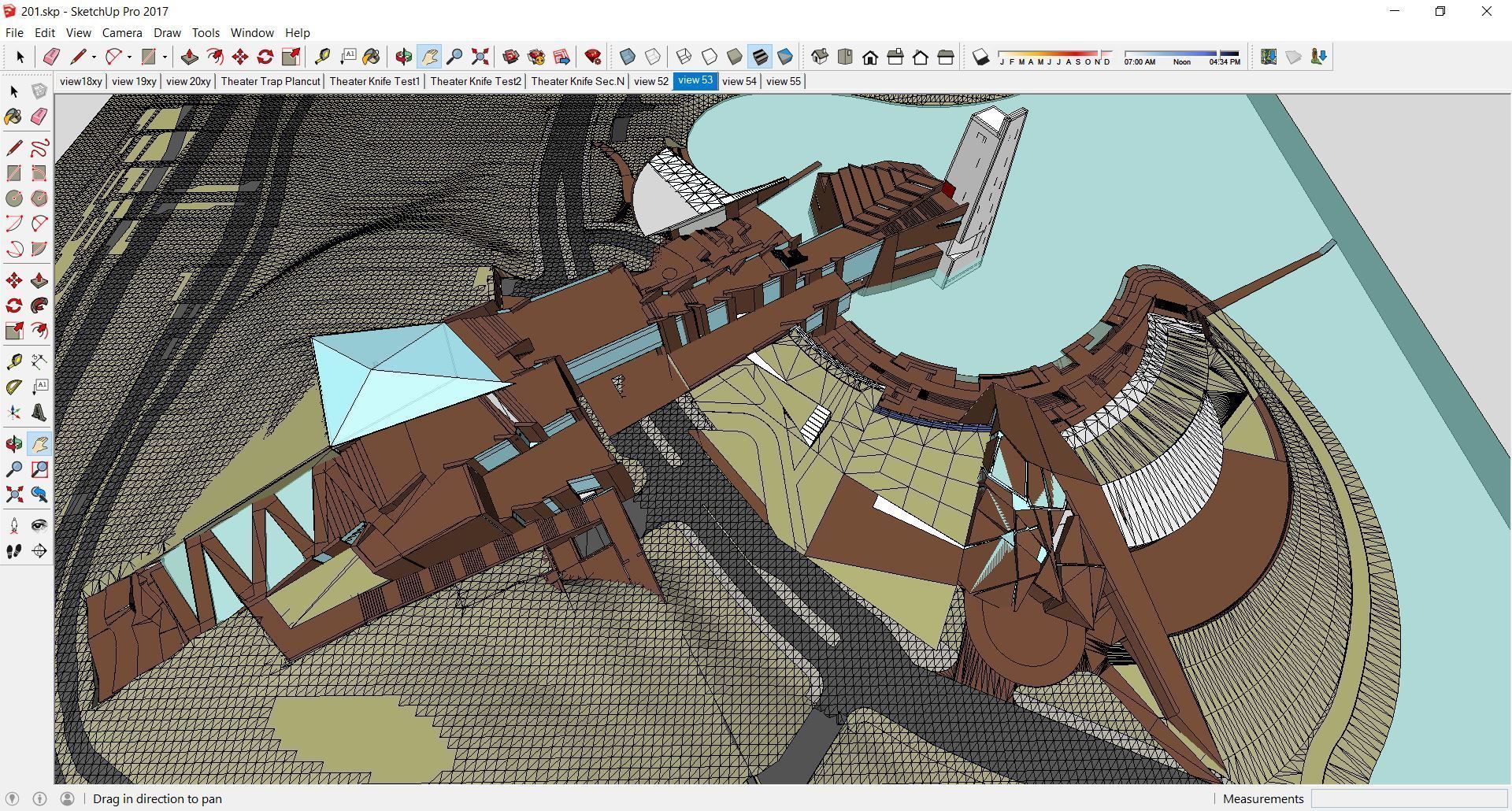Select the Axes tool
The width and height of the screenshot is (1512, 811).
tap(14, 413)
